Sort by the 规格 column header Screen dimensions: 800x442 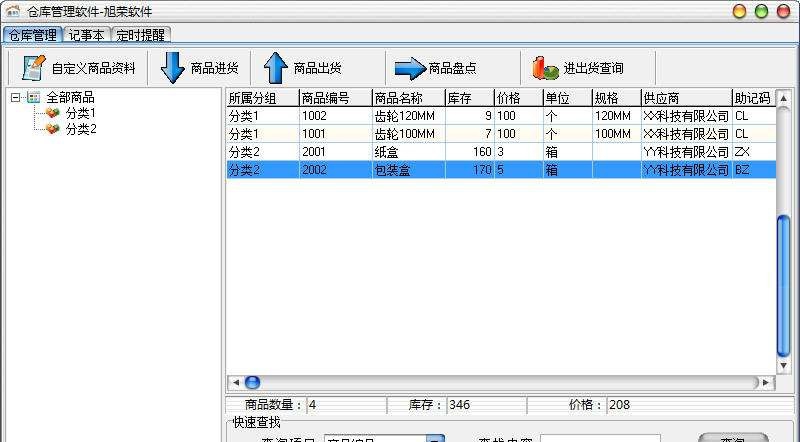click(x=617, y=97)
